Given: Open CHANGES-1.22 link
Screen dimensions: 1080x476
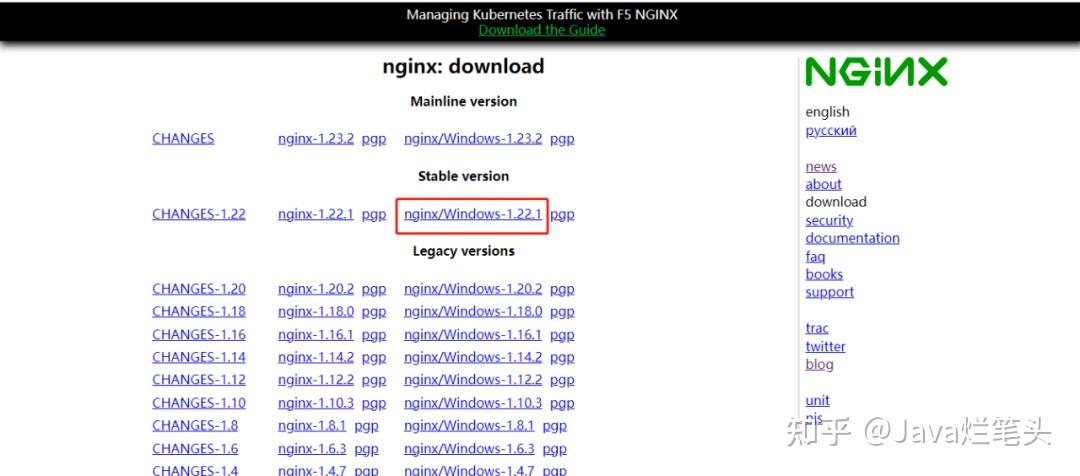Looking at the screenshot, I should coord(199,214).
